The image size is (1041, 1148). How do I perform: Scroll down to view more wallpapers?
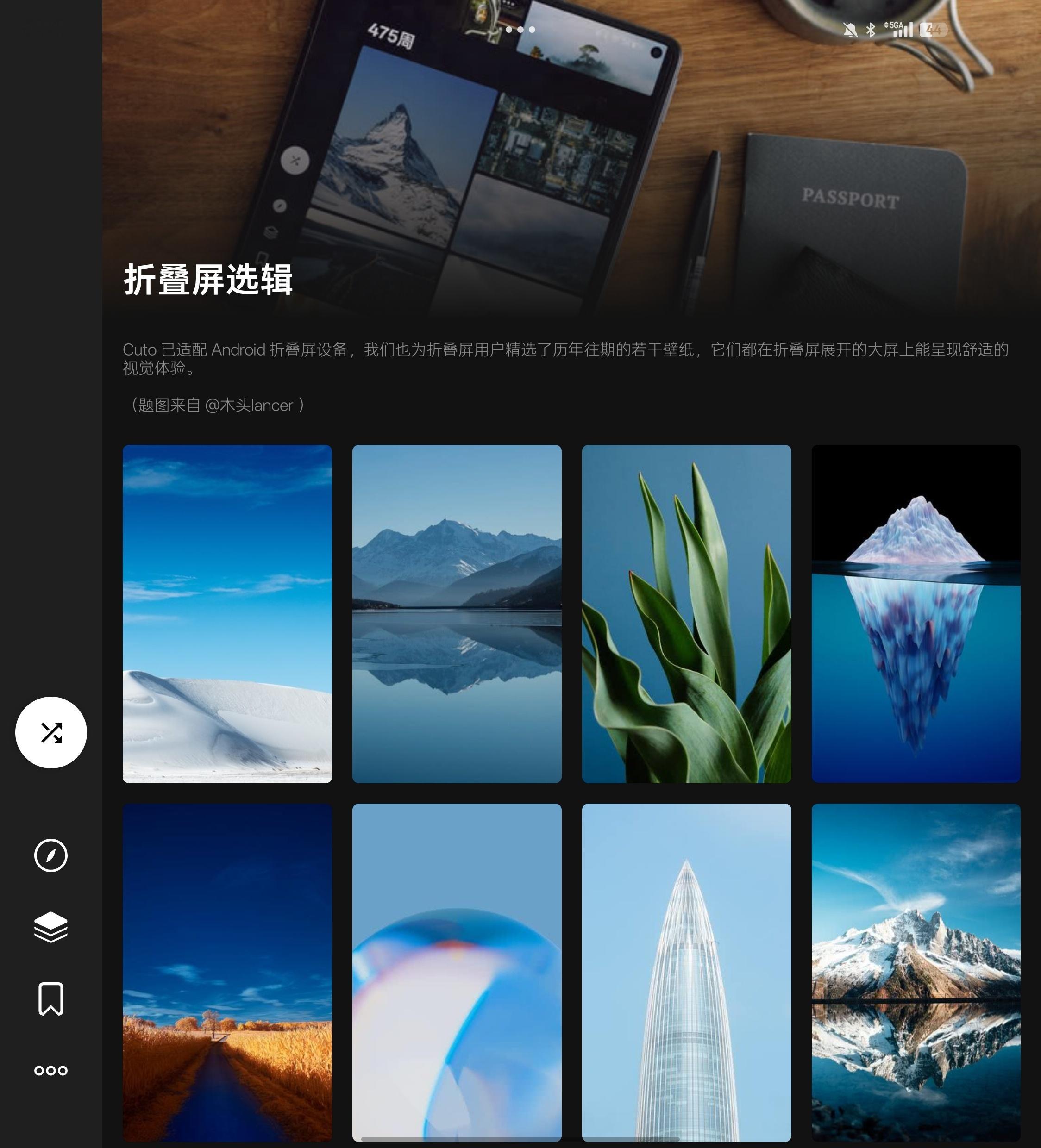point(571,800)
